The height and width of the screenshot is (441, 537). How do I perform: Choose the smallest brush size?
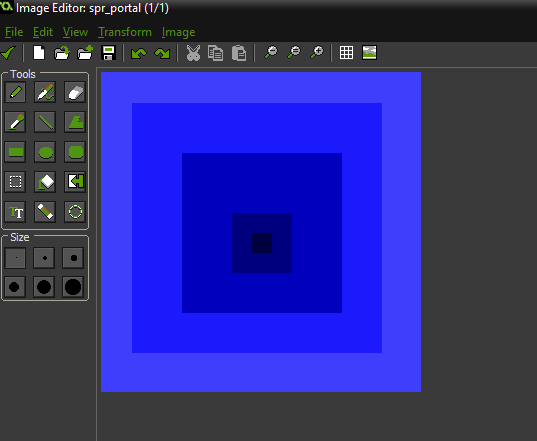(15, 258)
